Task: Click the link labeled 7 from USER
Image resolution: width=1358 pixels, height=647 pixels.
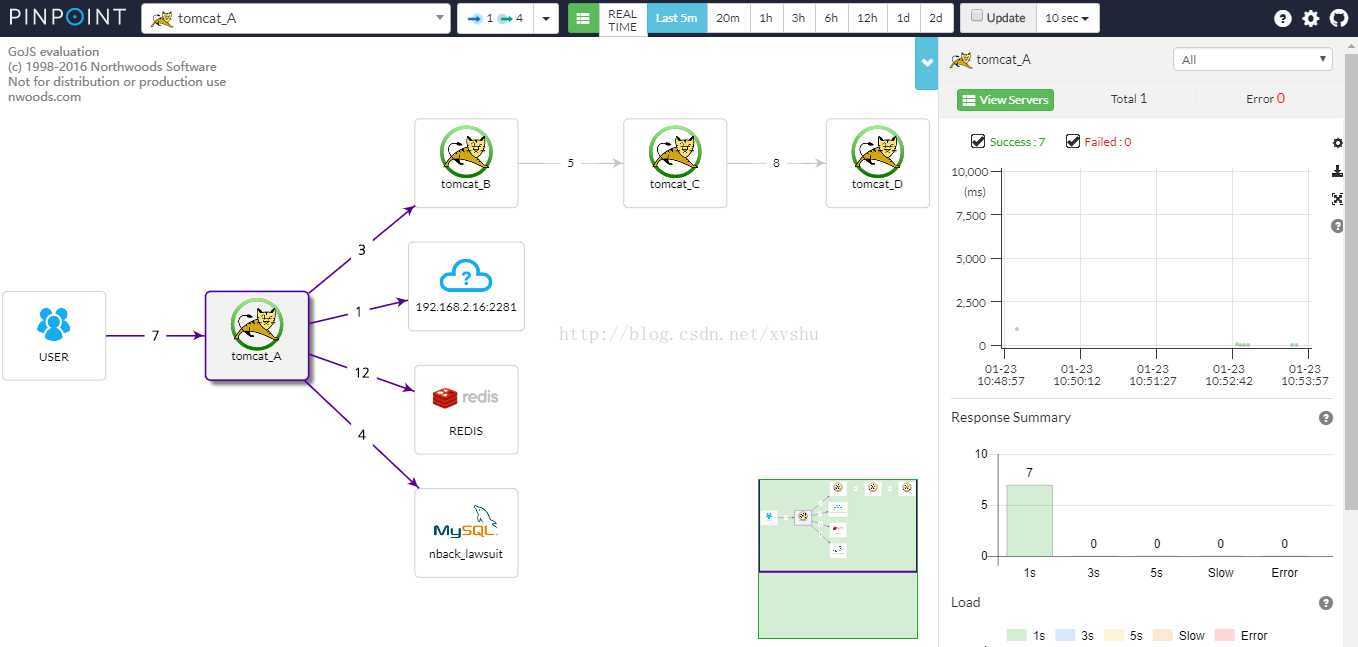Action: click(155, 336)
